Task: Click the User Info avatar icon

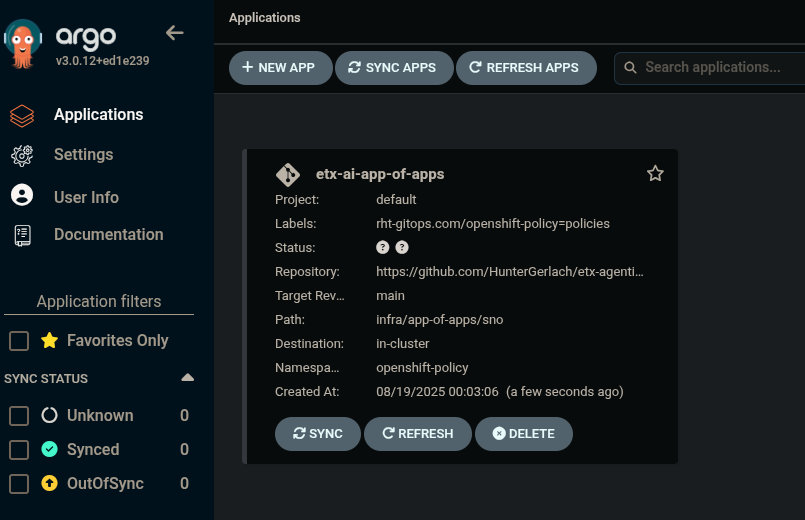Action: pyautogui.click(x=22, y=195)
